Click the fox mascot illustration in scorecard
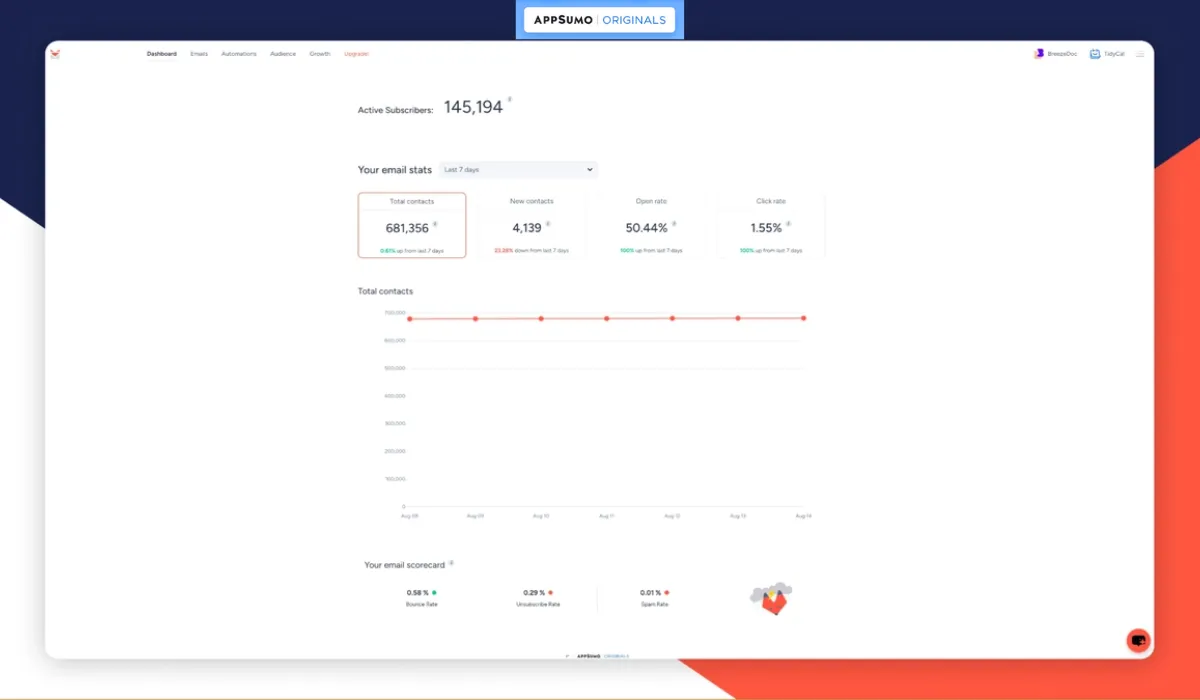The image size is (1200, 700). tap(770, 599)
